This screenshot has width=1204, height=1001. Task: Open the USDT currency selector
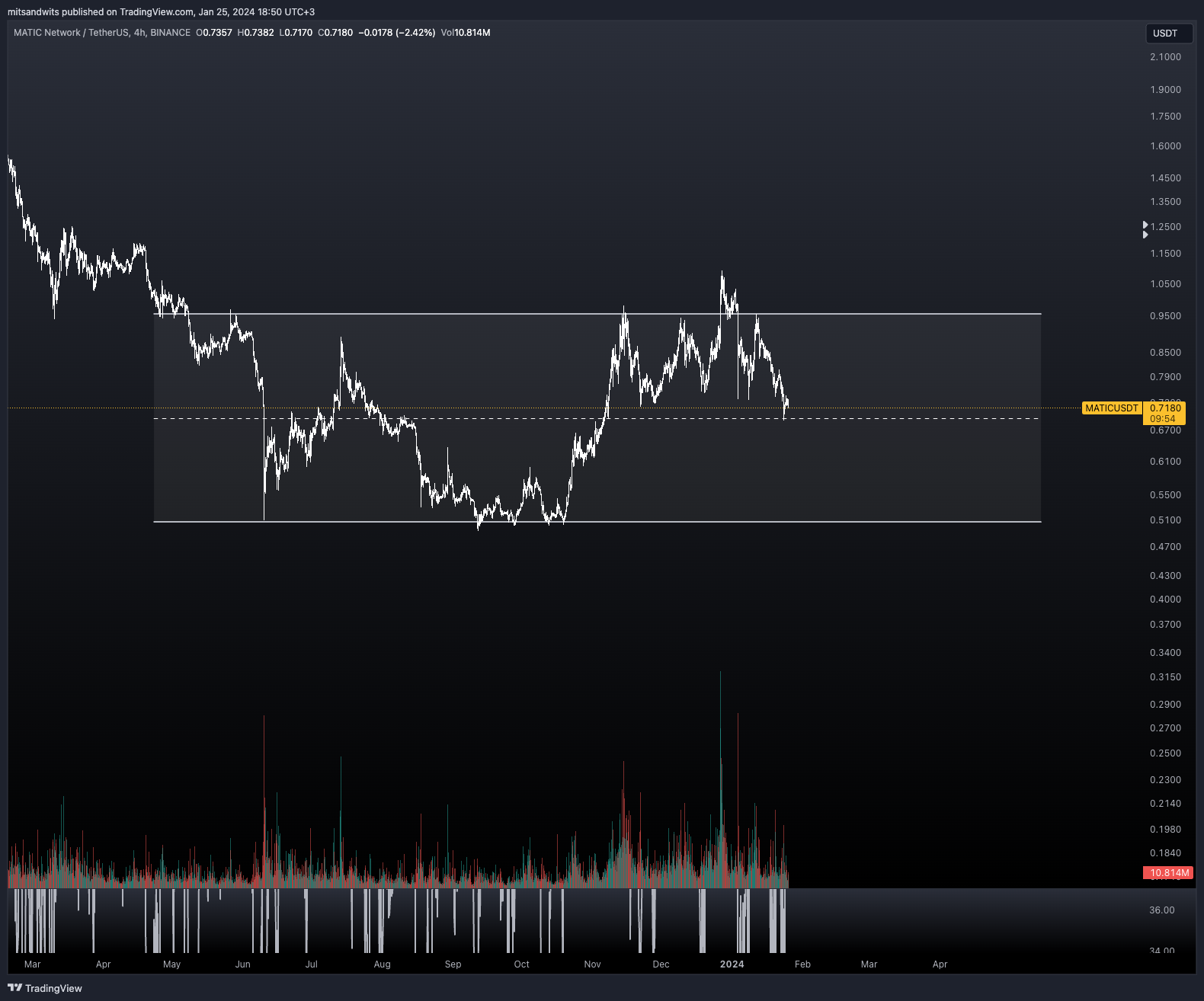[x=1169, y=34]
